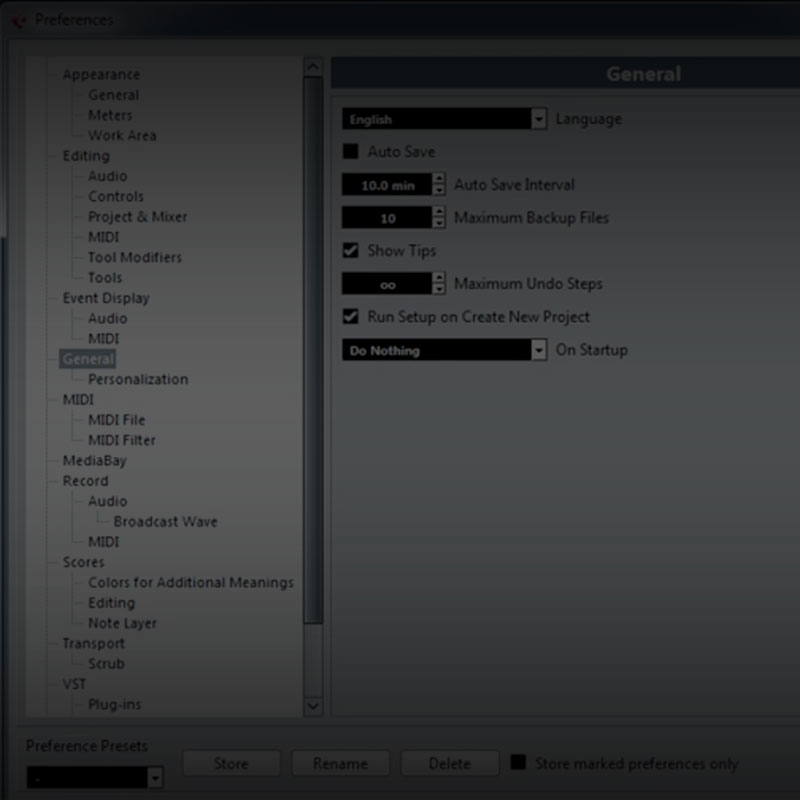Open the Note Layer preferences page

click(122, 623)
